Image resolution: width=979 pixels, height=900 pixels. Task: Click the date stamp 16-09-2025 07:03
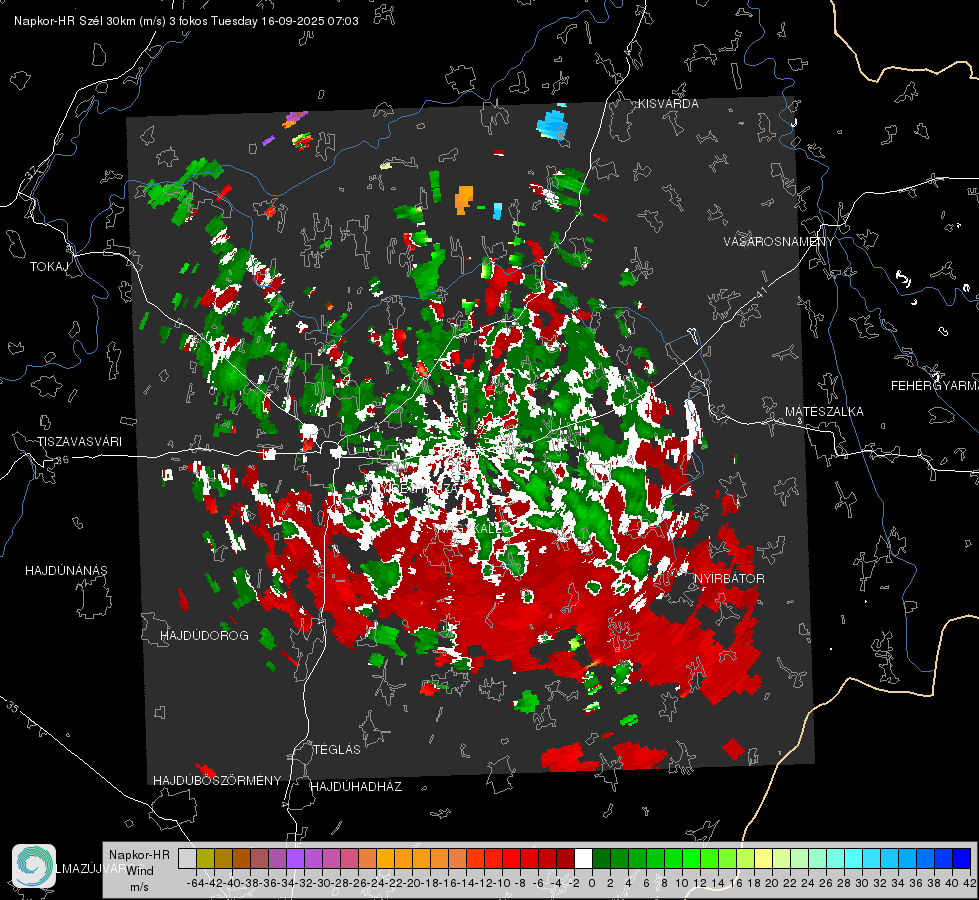(310, 21)
